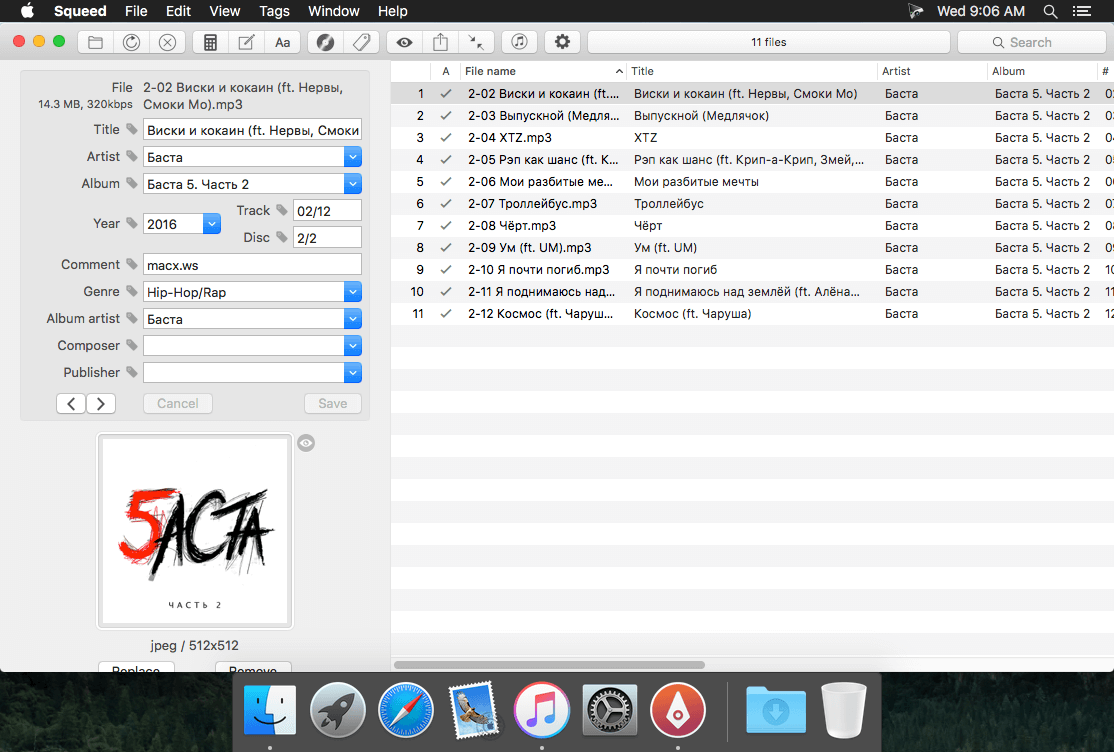Sort by the File name column header
The width and height of the screenshot is (1114, 752).
pos(543,71)
